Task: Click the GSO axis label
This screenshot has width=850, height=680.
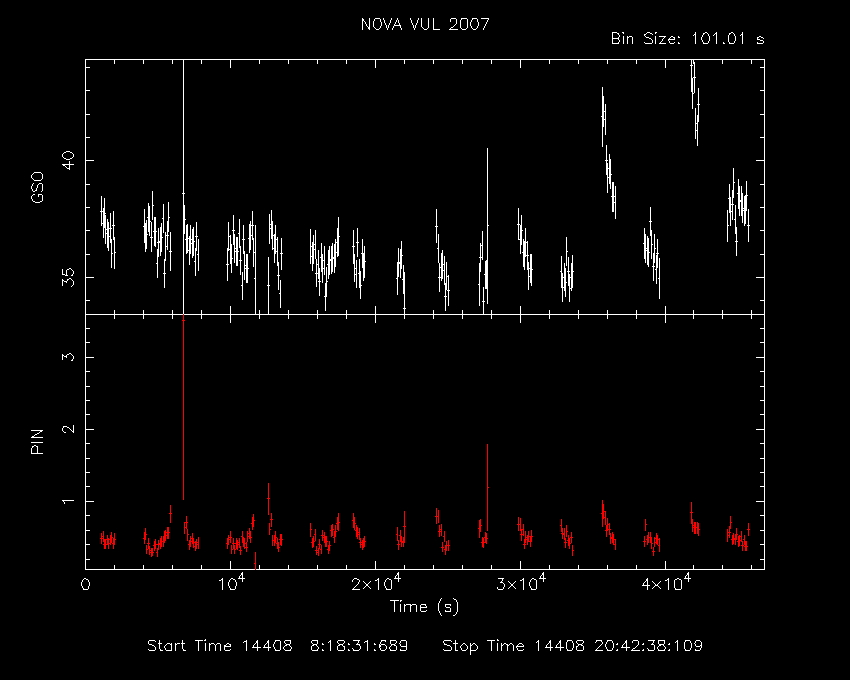Action: (37, 187)
